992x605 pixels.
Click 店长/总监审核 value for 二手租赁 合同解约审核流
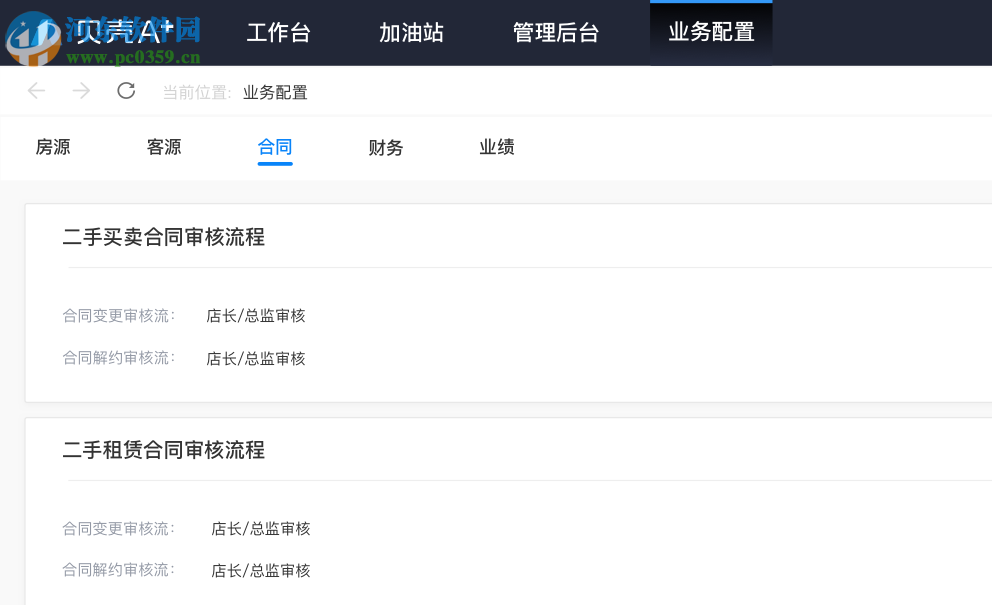pyautogui.click(x=261, y=570)
